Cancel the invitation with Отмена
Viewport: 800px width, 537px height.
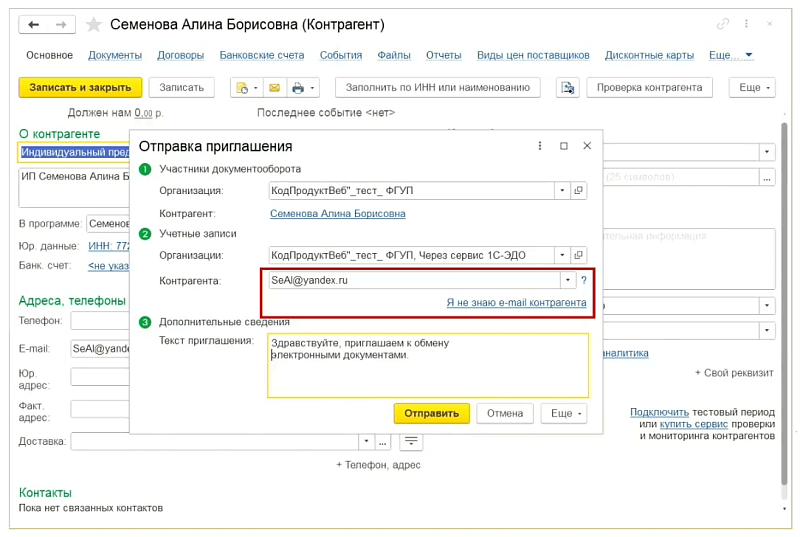[505, 414]
